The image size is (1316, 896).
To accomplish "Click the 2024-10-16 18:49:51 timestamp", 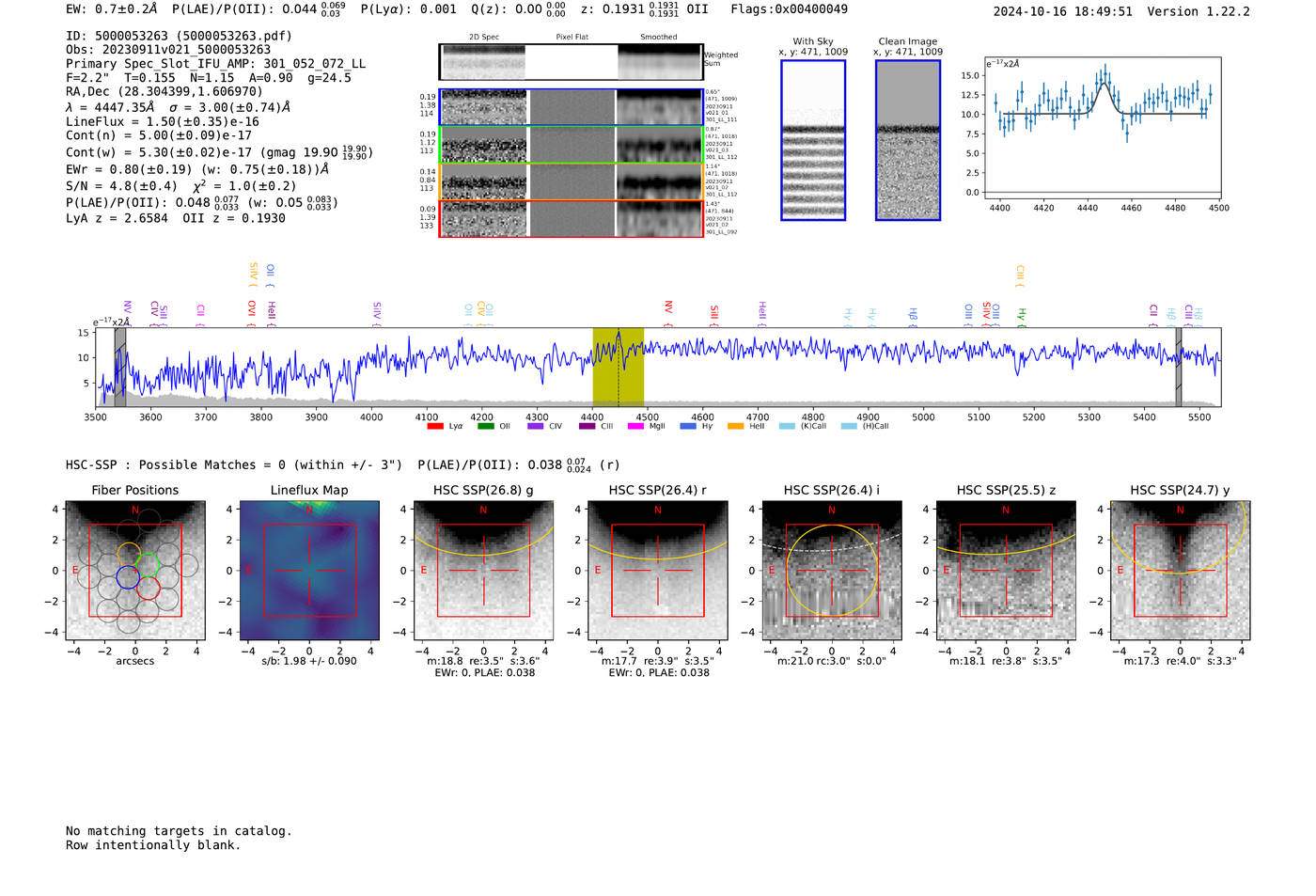I will [x=1062, y=11].
